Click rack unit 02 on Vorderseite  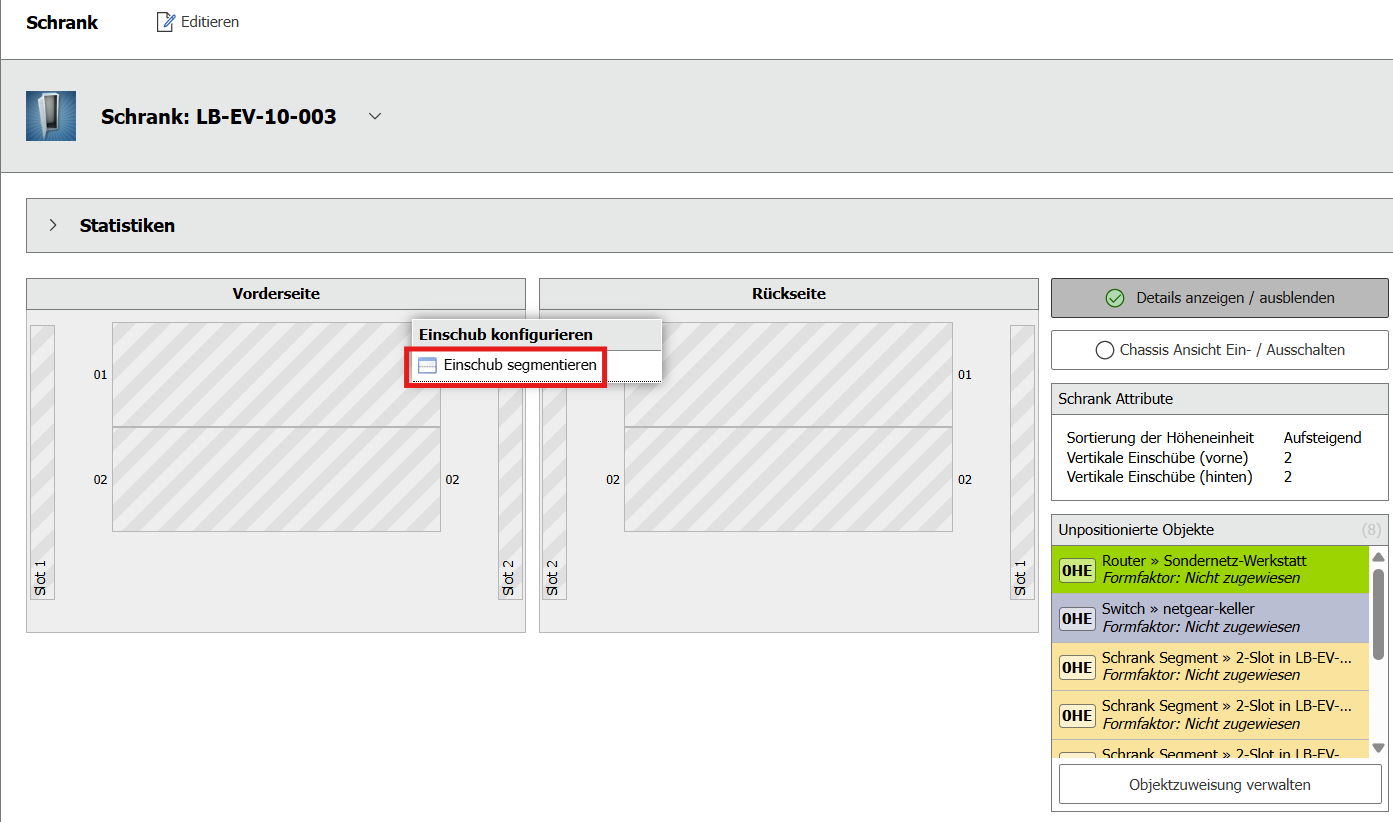point(276,480)
